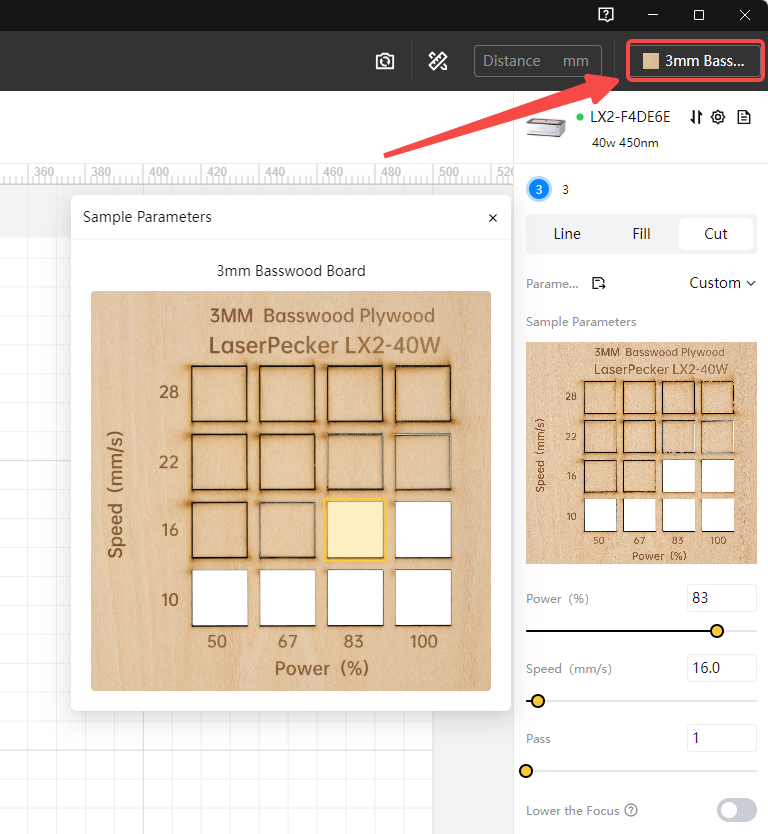Screen dimensions: 768x834
Task: Select the Cut tab
Action: click(x=716, y=234)
